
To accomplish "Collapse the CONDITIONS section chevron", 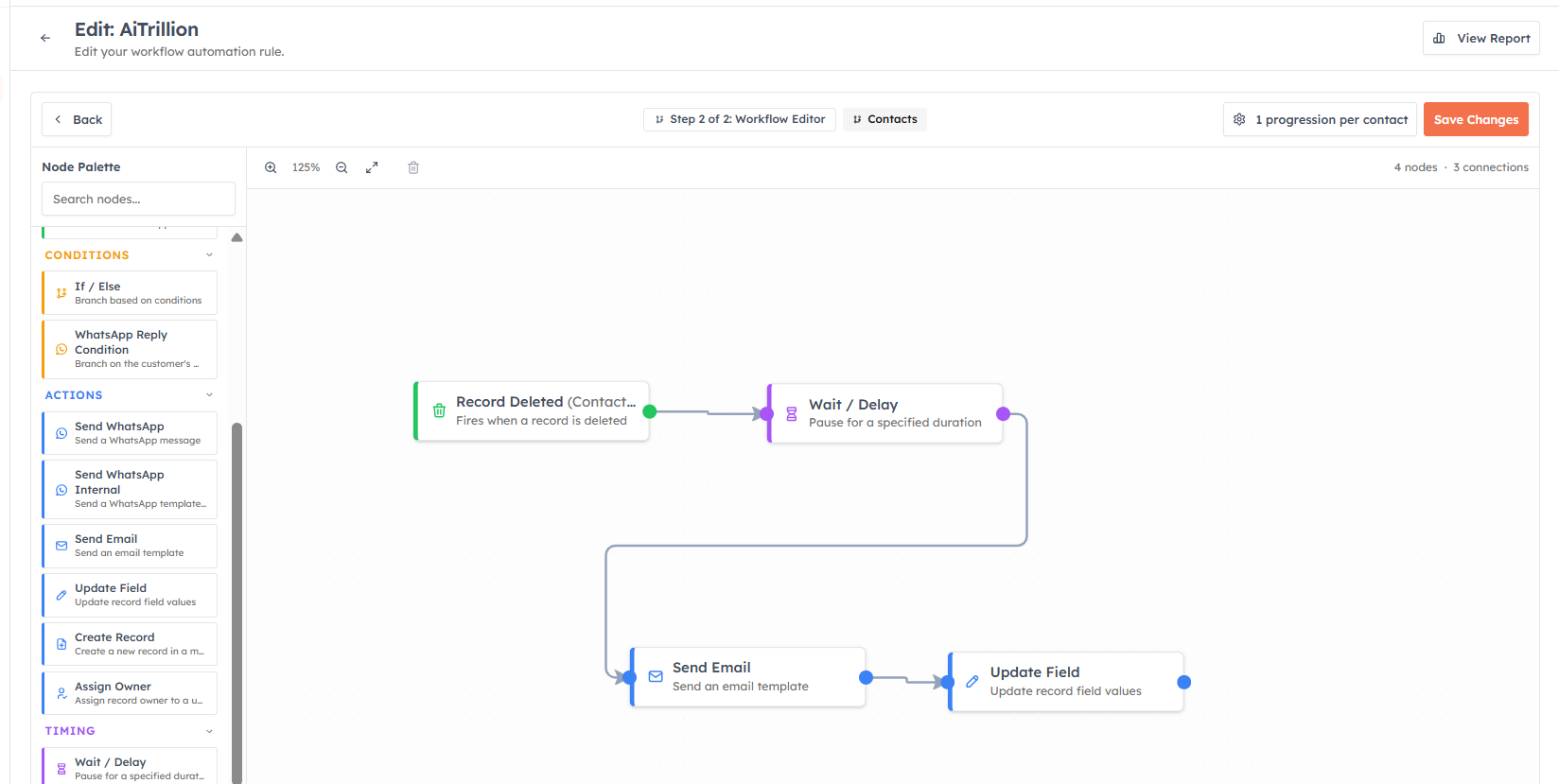I will (209, 255).
